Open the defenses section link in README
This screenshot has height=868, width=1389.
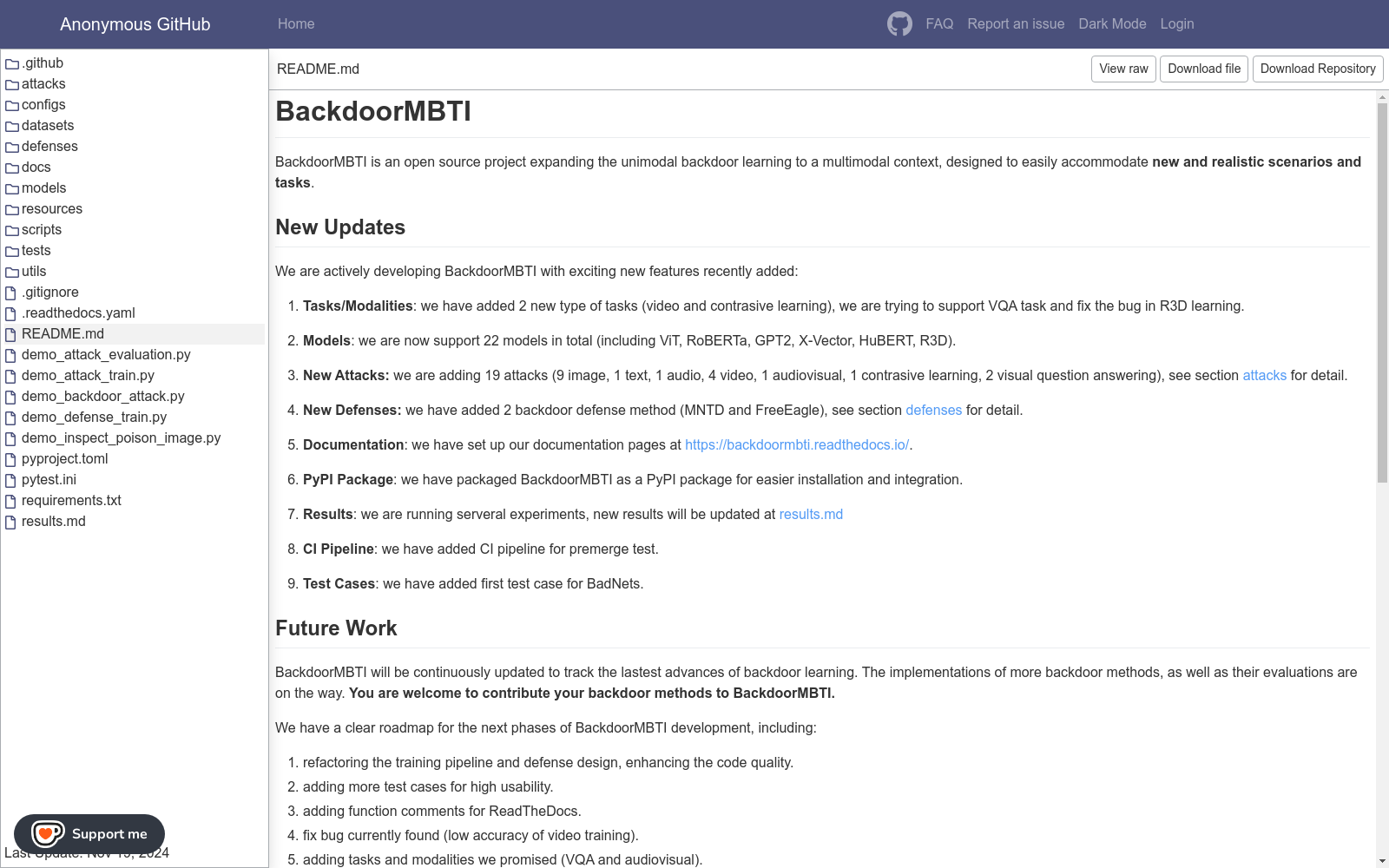click(x=933, y=410)
